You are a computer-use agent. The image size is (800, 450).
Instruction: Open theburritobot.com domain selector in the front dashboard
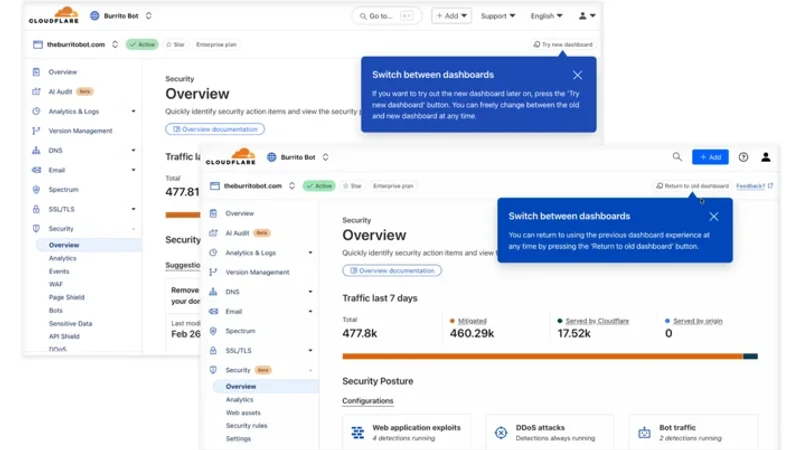click(253, 186)
